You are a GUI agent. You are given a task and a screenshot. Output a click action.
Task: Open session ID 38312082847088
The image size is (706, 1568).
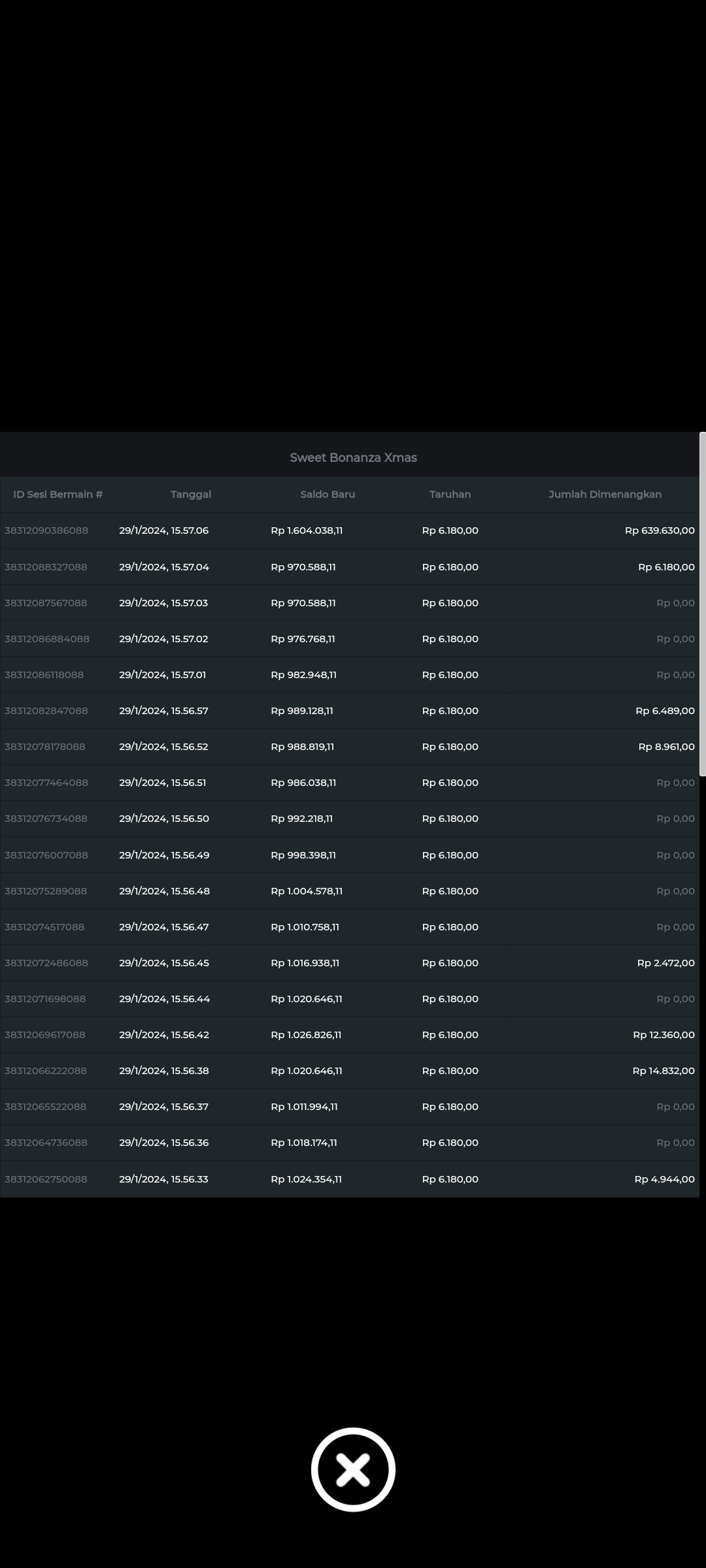(46, 711)
